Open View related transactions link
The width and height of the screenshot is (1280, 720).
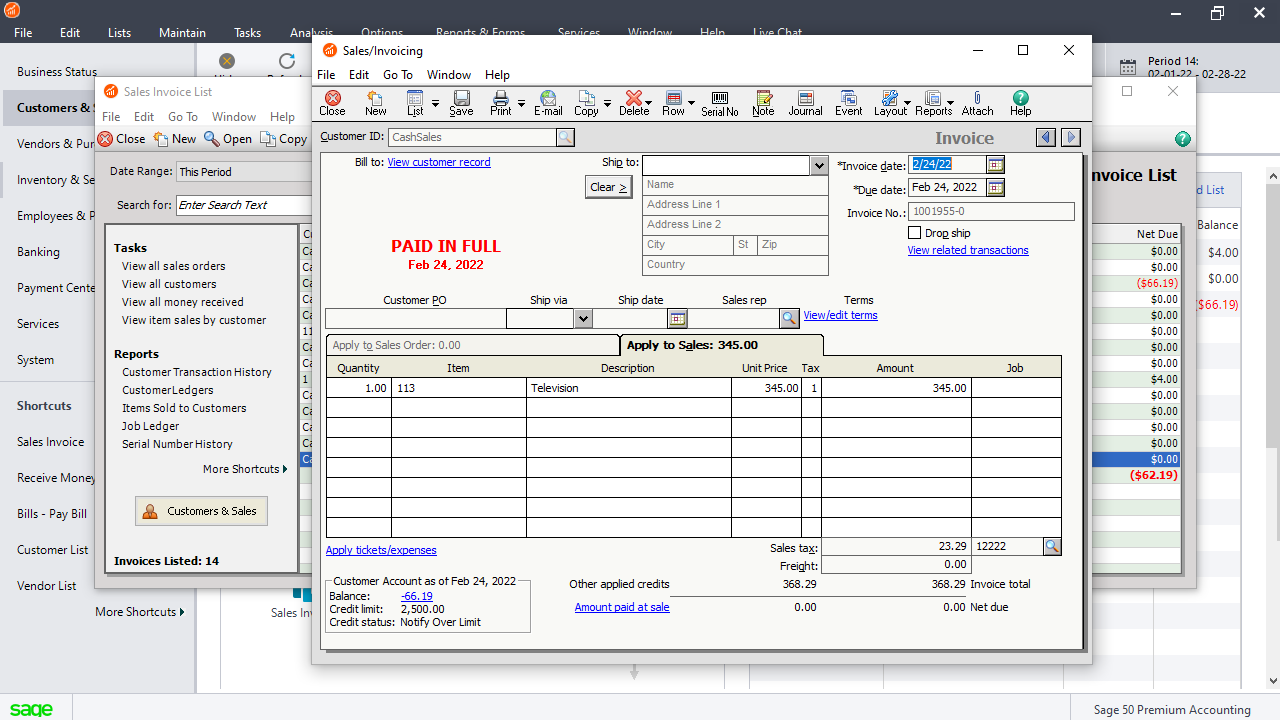tap(967, 250)
